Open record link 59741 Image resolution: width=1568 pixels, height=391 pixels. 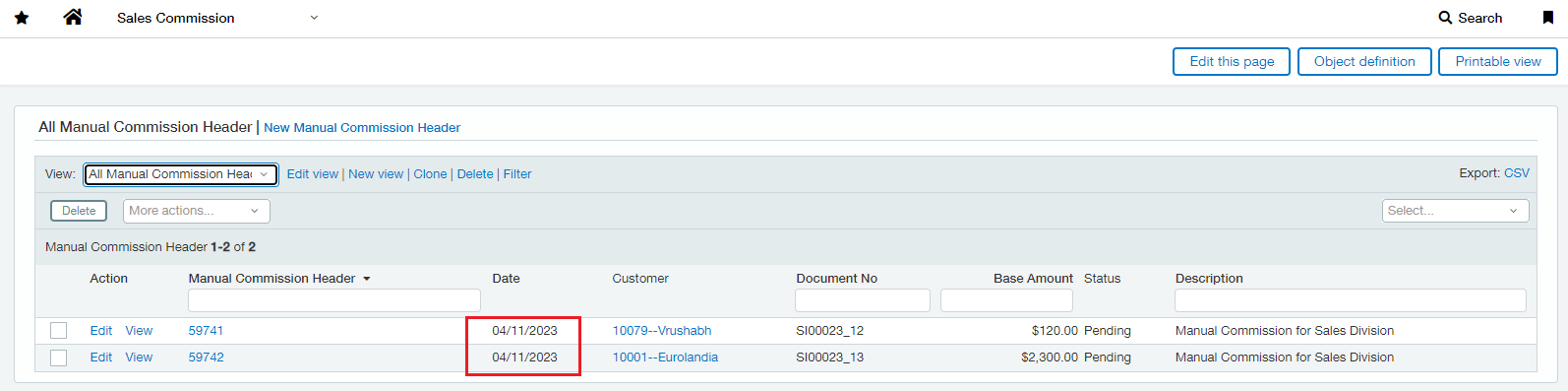(x=206, y=331)
